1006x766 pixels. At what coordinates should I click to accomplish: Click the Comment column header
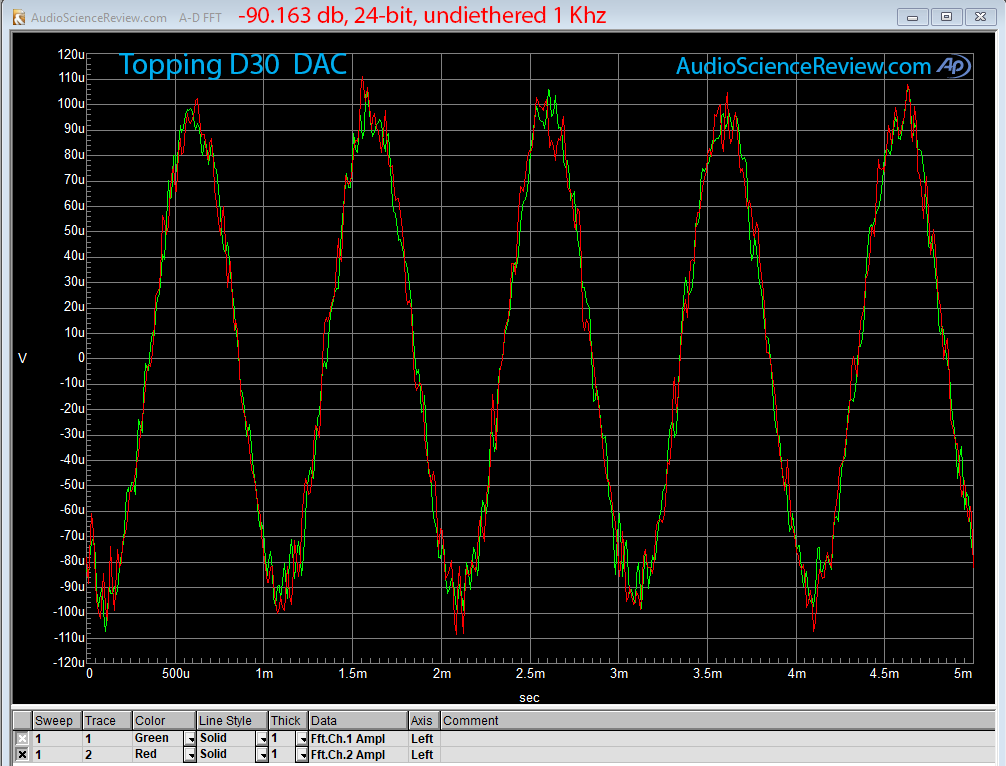(x=717, y=720)
